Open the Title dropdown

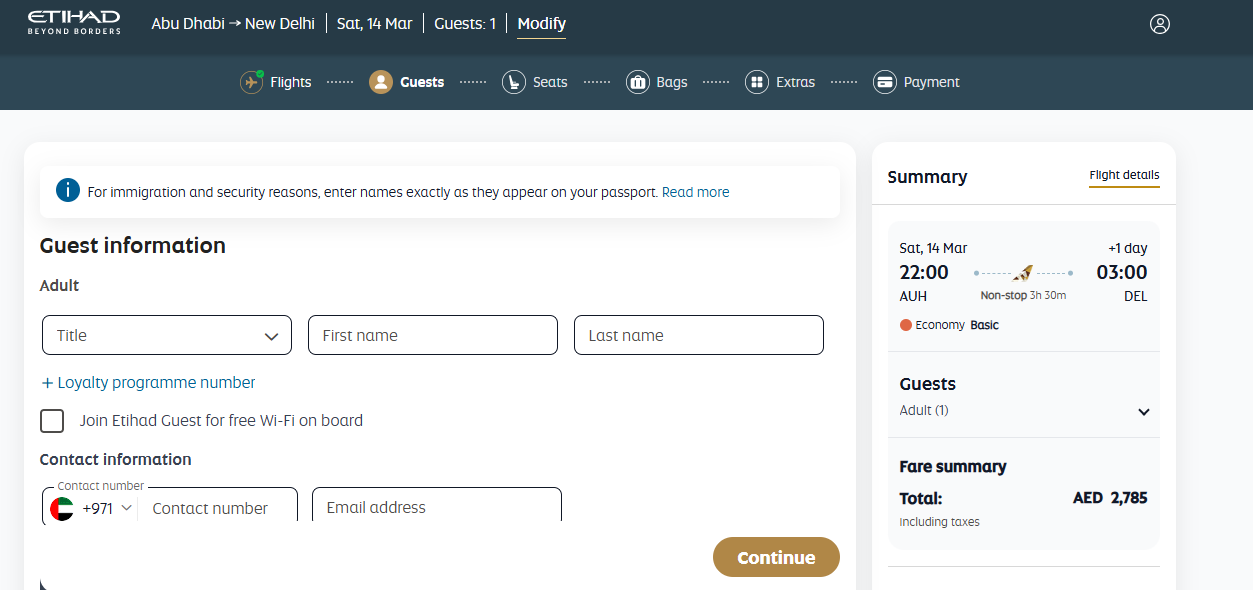click(167, 336)
